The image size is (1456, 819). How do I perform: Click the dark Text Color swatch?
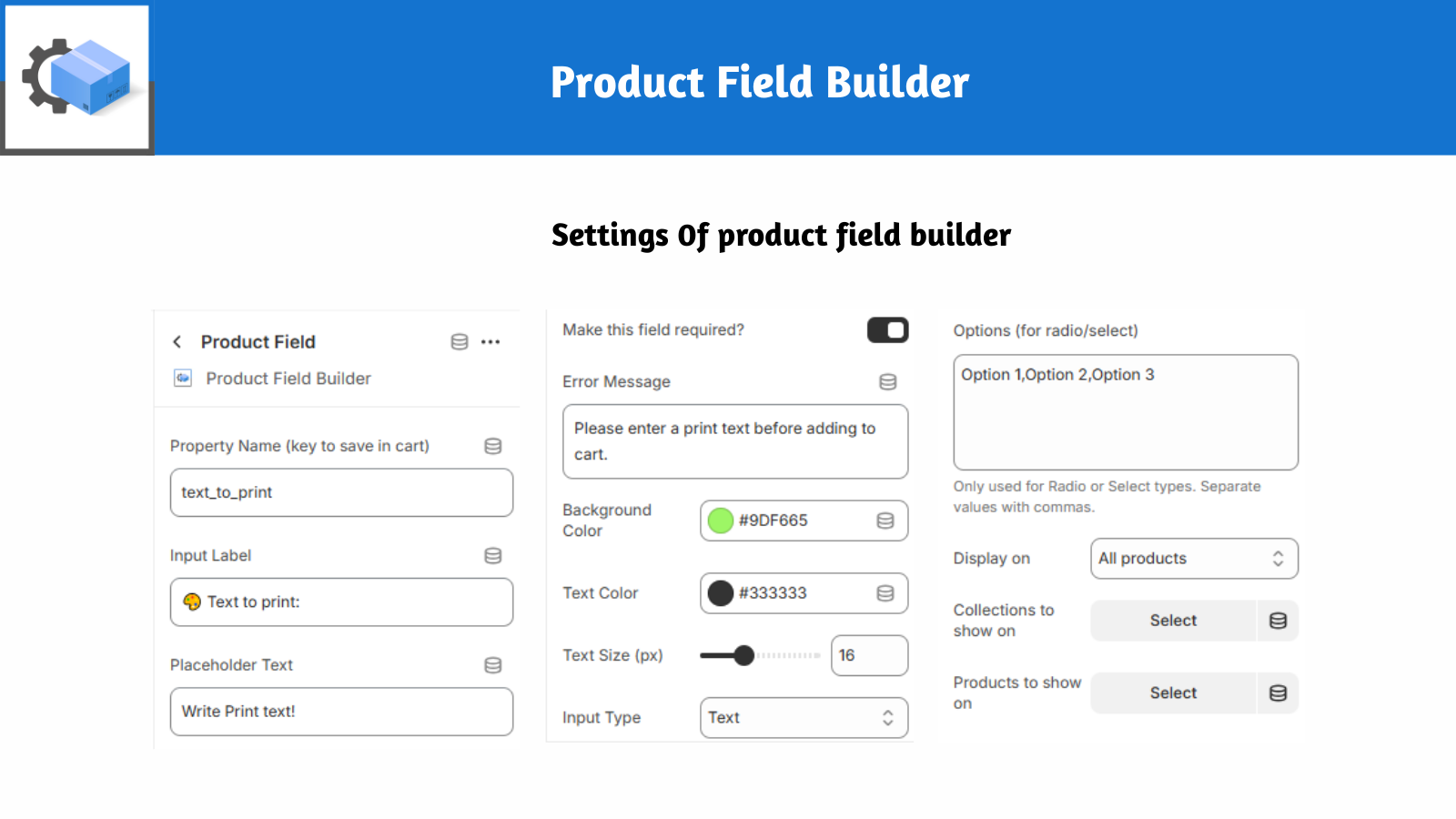pyautogui.click(x=721, y=593)
